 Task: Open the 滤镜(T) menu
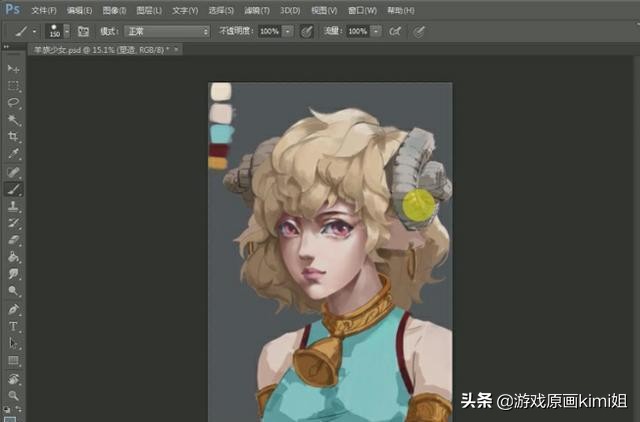point(257,11)
